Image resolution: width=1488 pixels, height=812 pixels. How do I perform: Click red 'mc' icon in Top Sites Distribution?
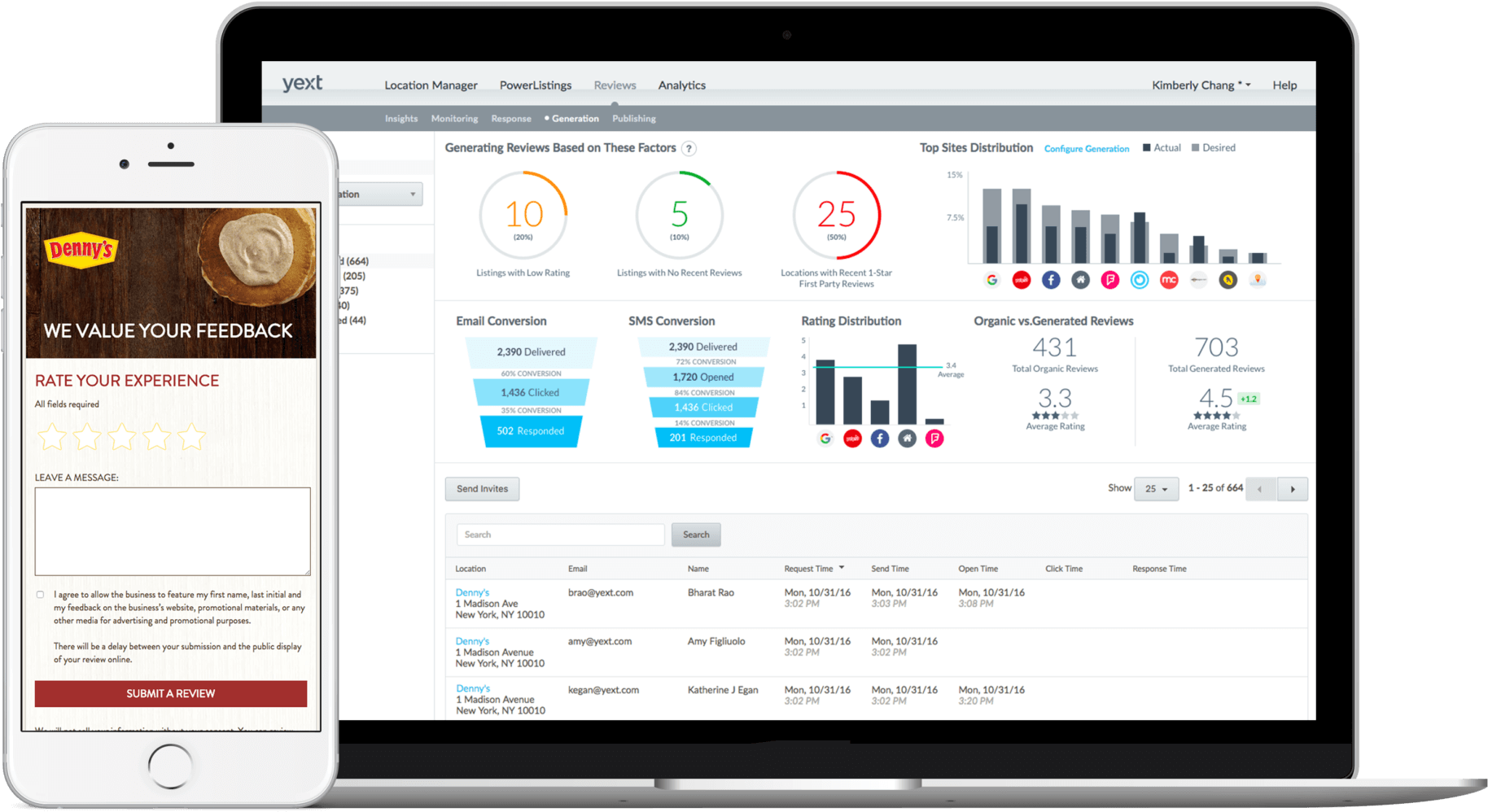tap(1169, 280)
